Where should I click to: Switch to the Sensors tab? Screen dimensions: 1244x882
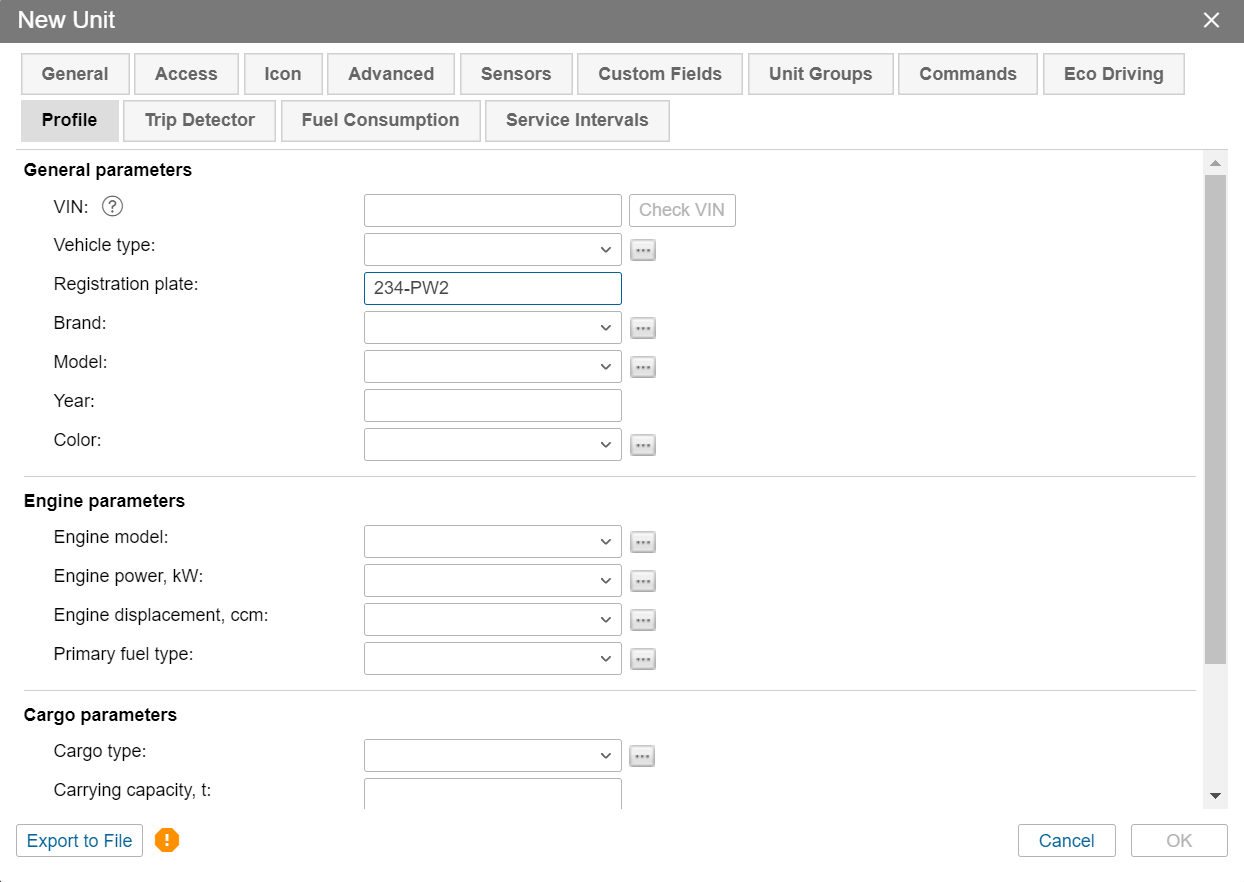[x=516, y=74]
